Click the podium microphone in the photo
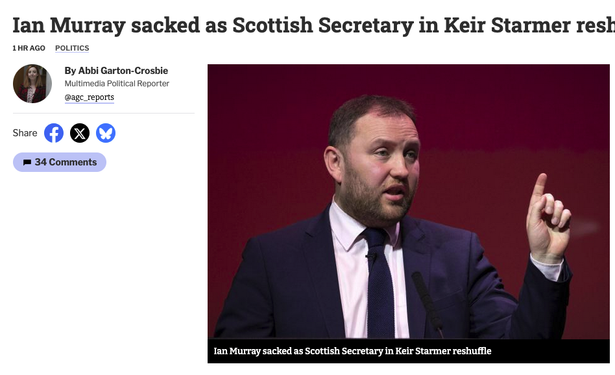Image resolution: width=615 pixels, height=375 pixels. click(427, 302)
